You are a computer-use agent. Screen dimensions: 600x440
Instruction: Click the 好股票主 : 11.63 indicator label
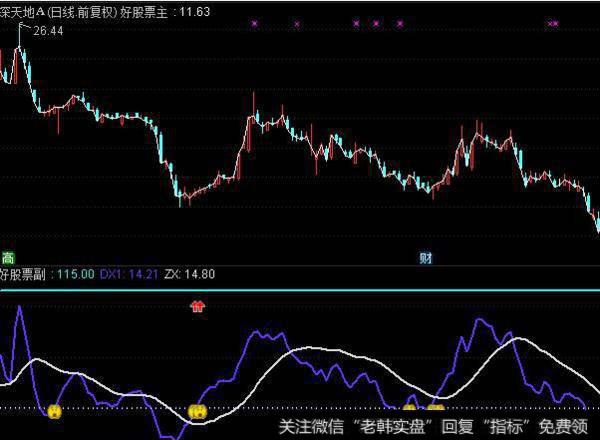click(x=165, y=12)
